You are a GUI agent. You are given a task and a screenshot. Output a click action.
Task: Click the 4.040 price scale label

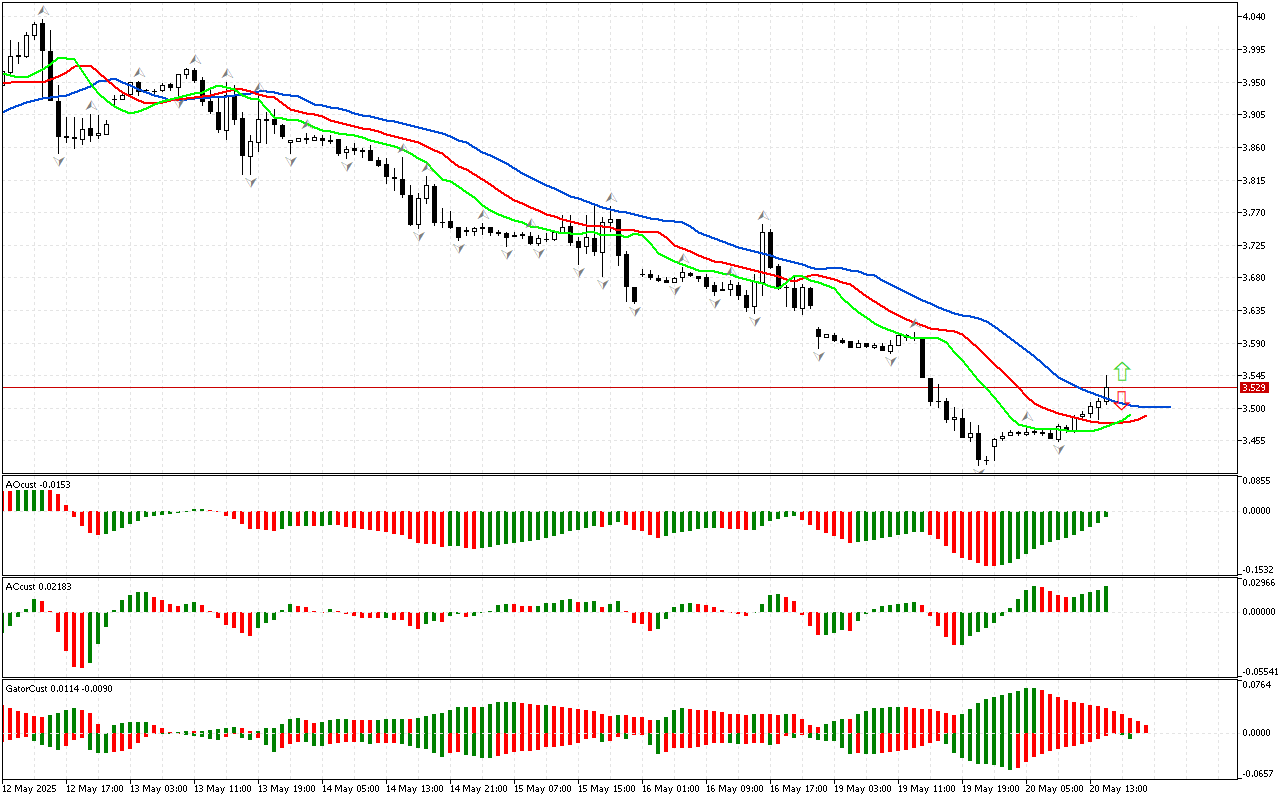coord(1253,17)
